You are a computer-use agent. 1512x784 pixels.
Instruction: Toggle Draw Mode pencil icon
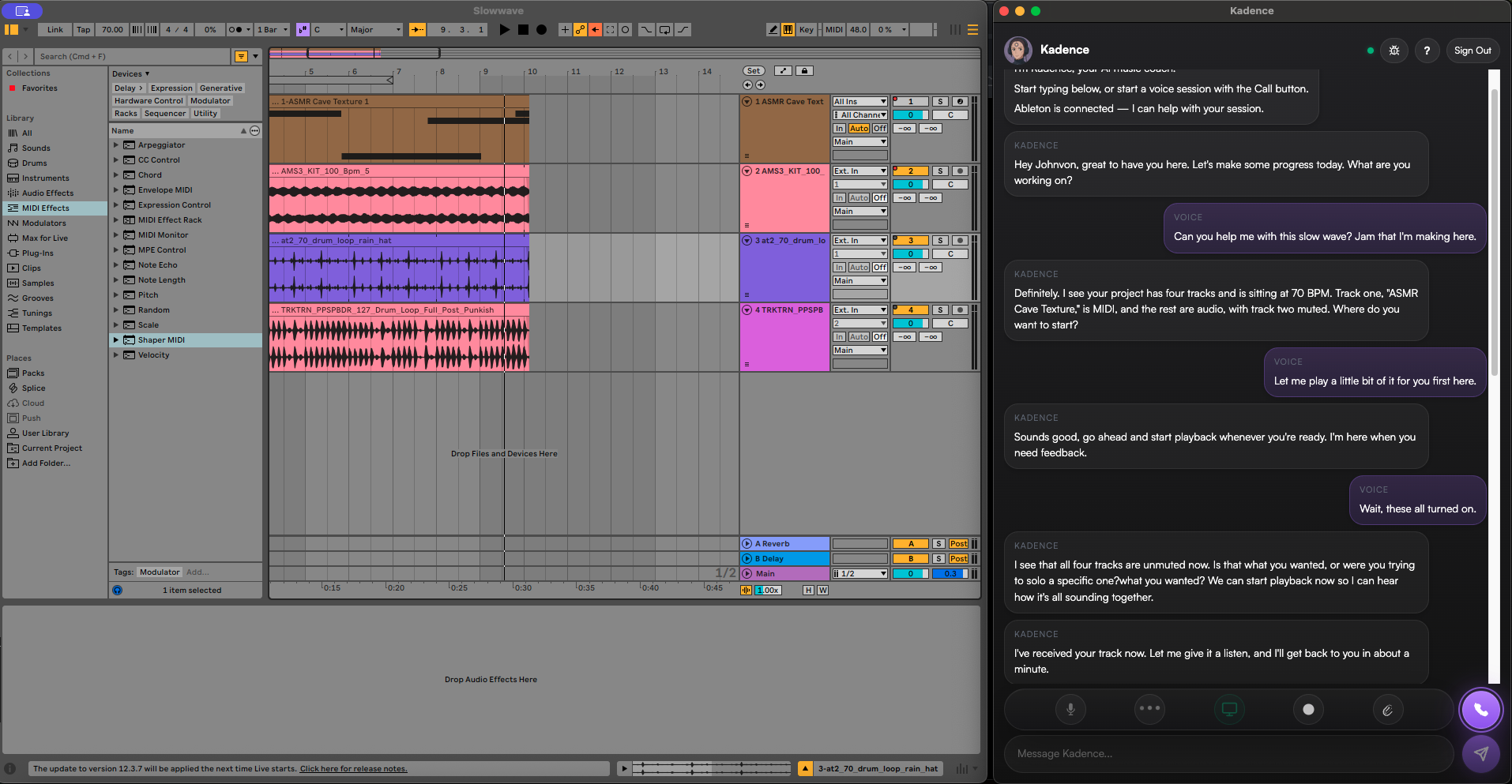click(773, 29)
